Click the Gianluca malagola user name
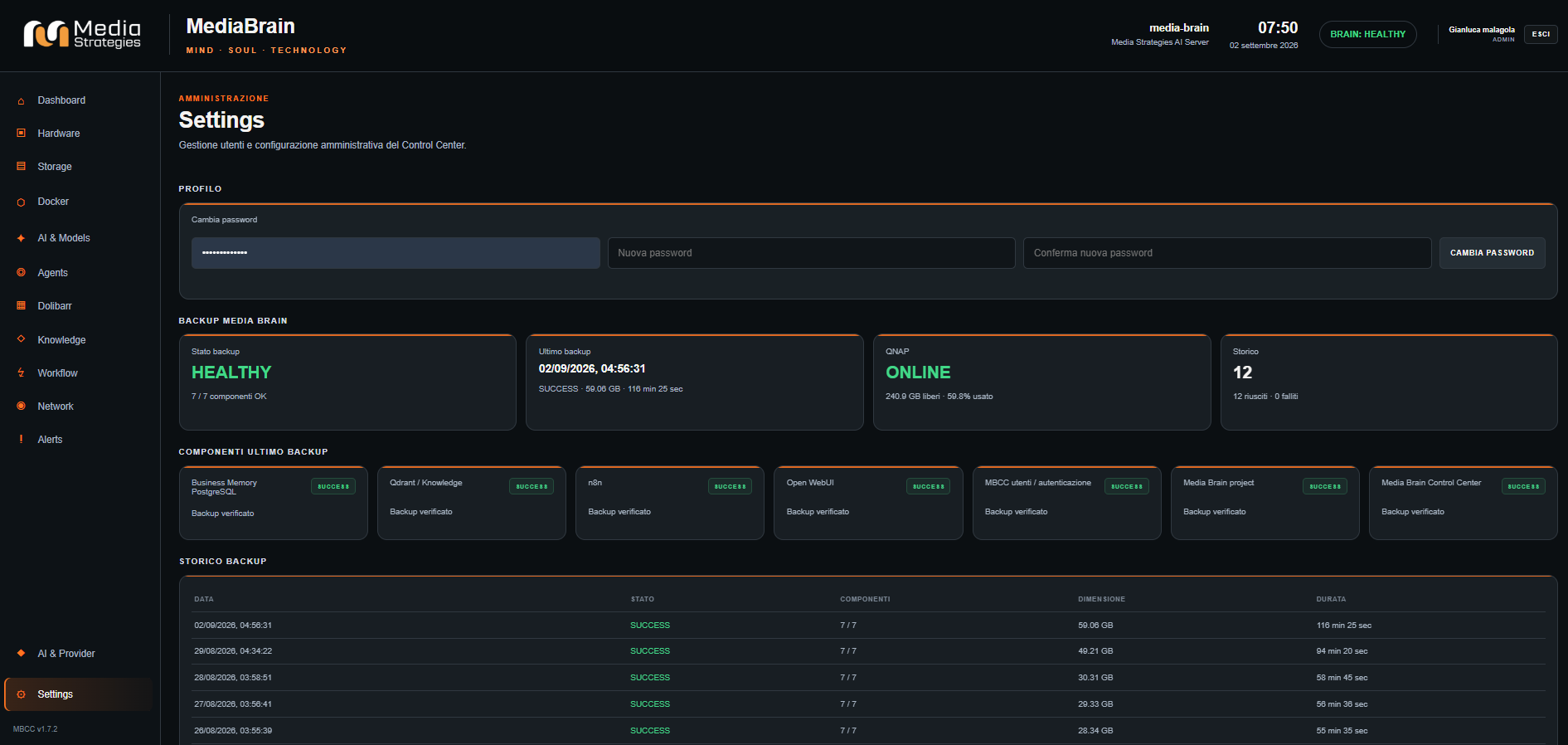 (1482, 30)
